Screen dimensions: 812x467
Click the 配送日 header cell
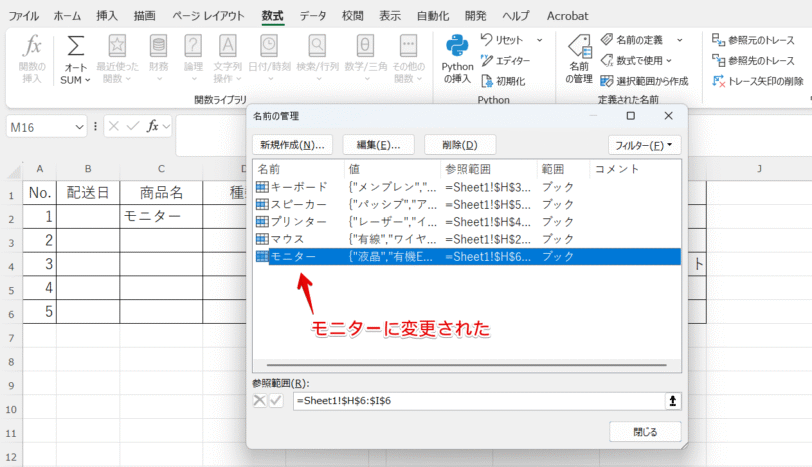pyautogui.click(x=88, y=193)
